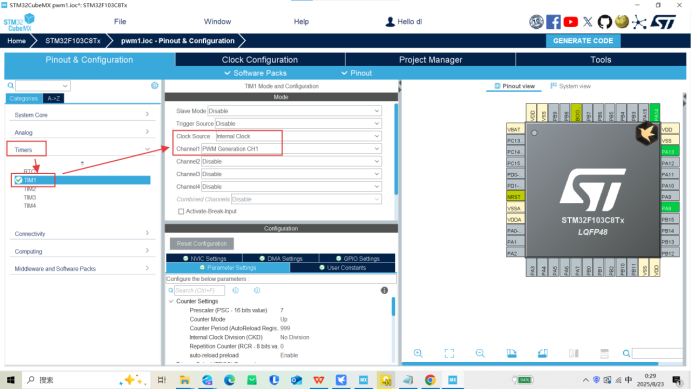
Task: Collapse the Counter Settings group
Action: pos(171,301)
